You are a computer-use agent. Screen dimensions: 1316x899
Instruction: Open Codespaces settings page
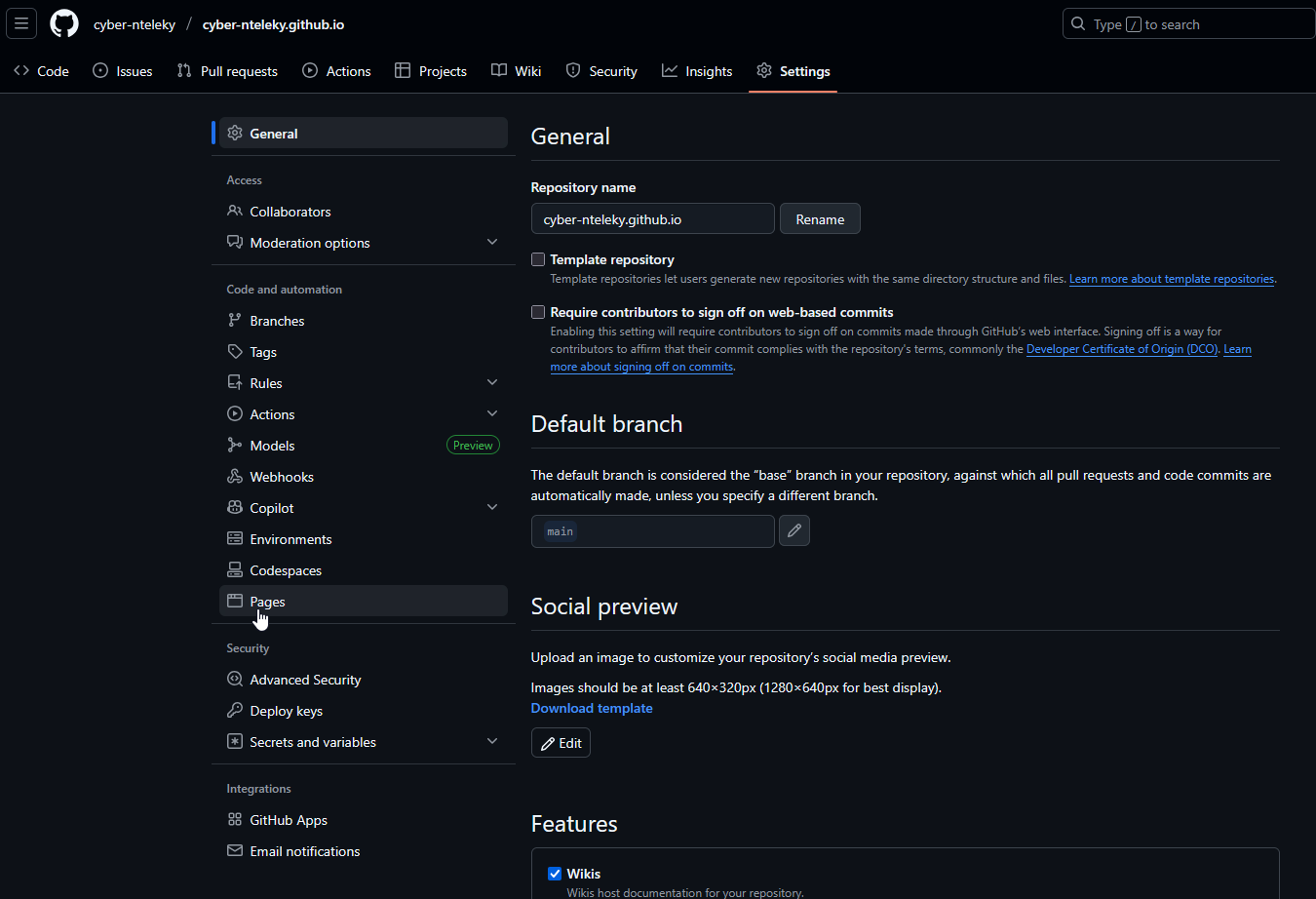tap(364, 569)
